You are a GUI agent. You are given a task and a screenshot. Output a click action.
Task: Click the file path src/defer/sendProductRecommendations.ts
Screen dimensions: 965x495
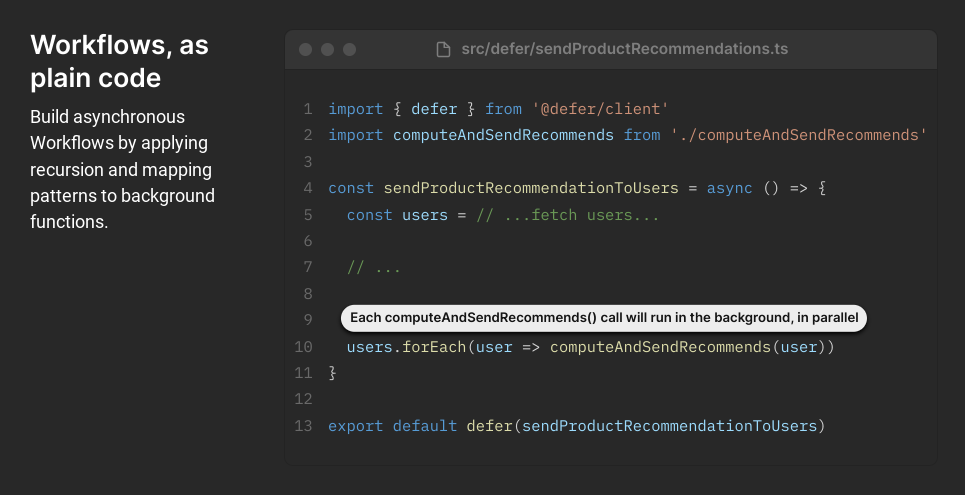pos(625,49)
